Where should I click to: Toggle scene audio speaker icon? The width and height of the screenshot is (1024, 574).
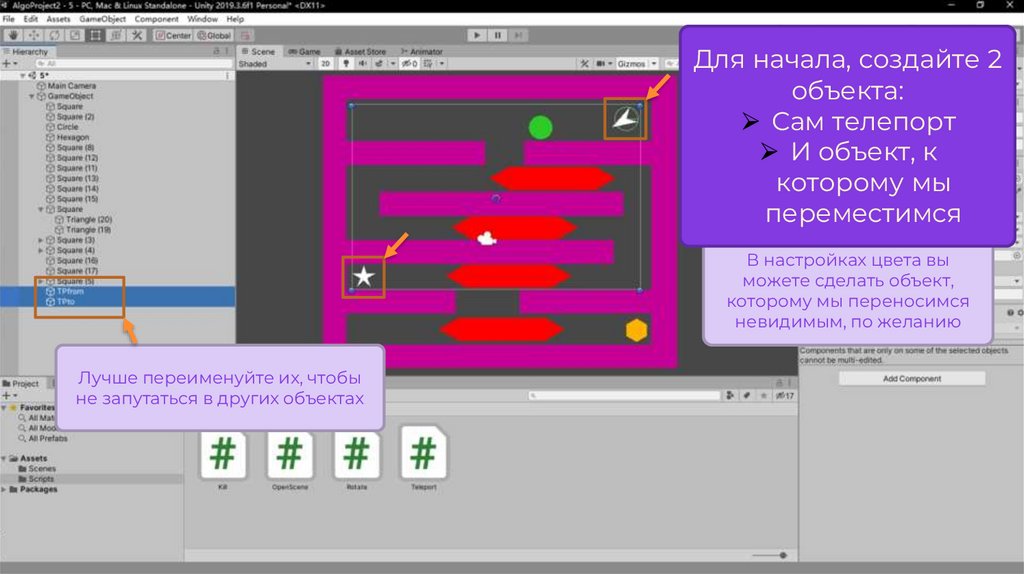click(362, 64)
